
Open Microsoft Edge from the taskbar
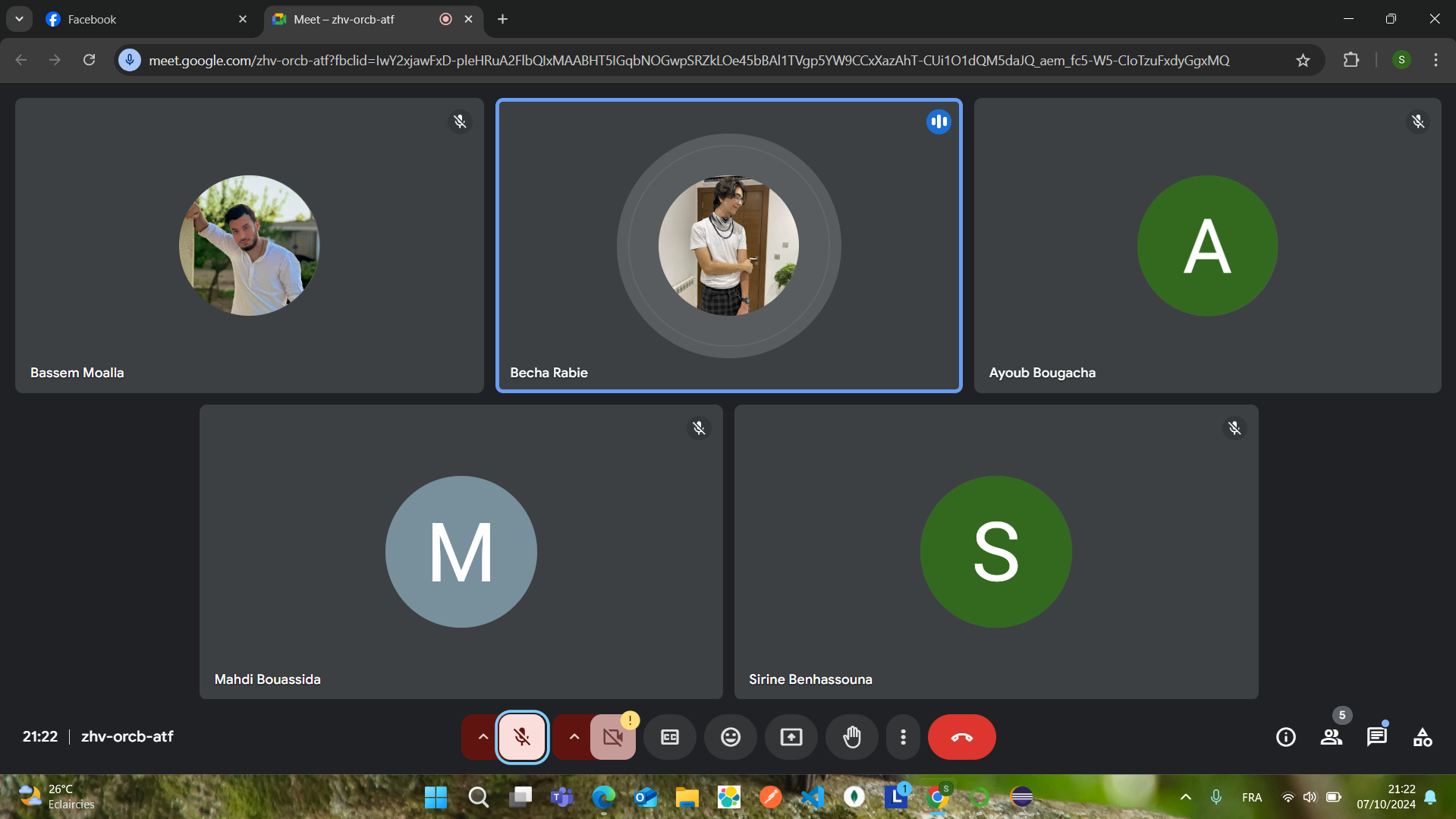(x=604, y=797)
